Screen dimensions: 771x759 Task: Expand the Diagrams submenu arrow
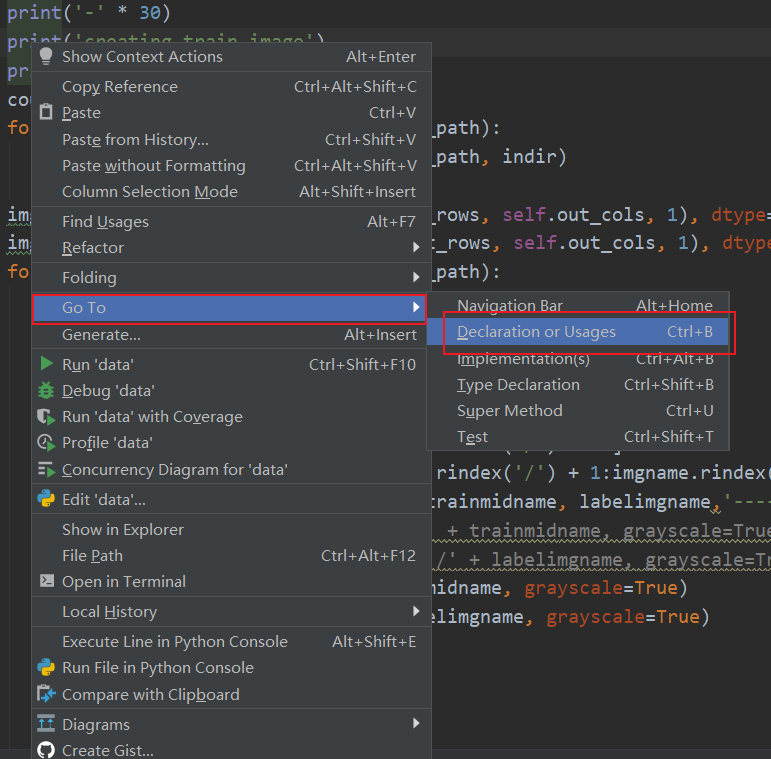coord(416,723)
